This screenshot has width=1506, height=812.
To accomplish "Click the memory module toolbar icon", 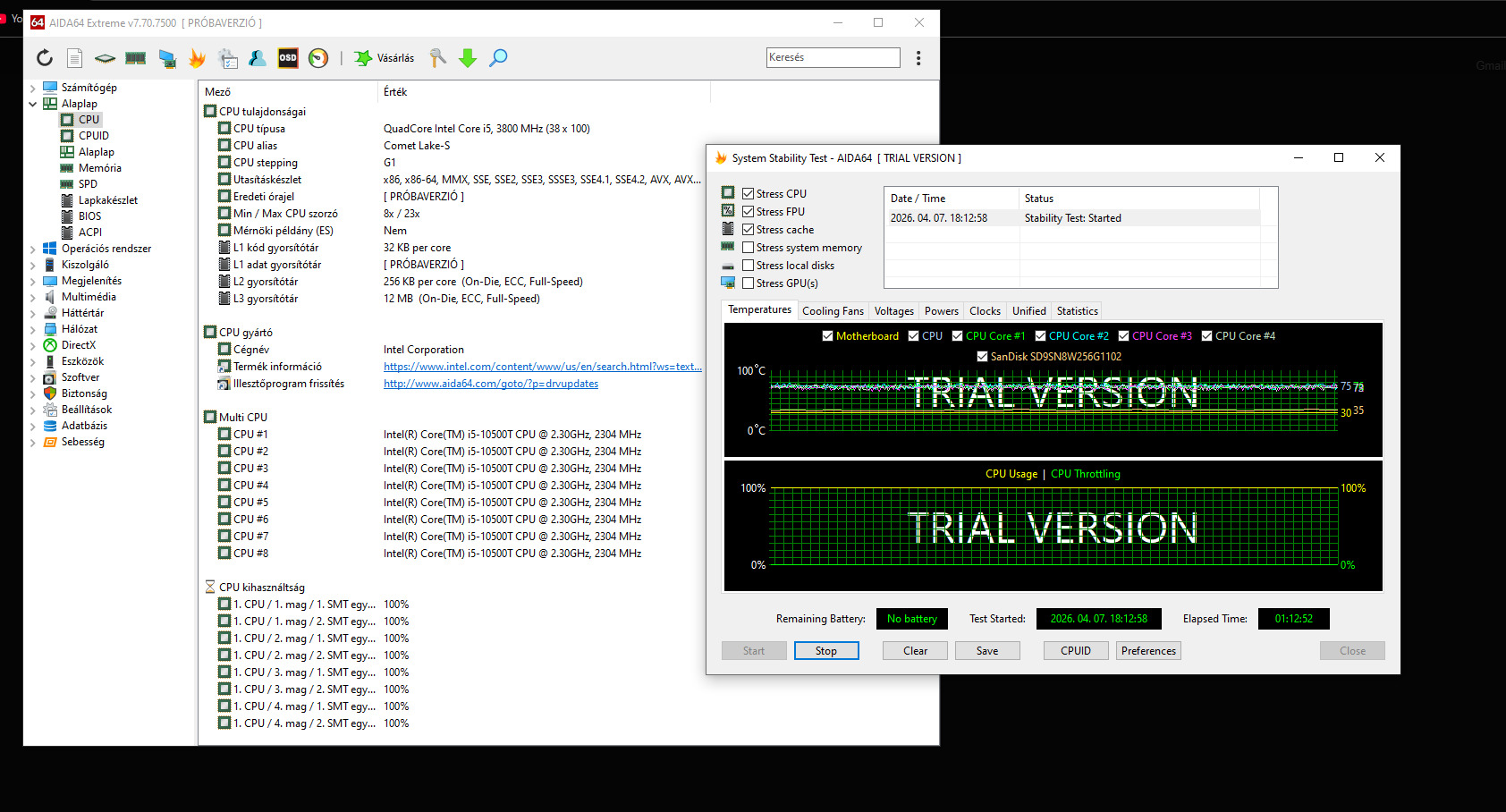I will click(x=136, y=58).
